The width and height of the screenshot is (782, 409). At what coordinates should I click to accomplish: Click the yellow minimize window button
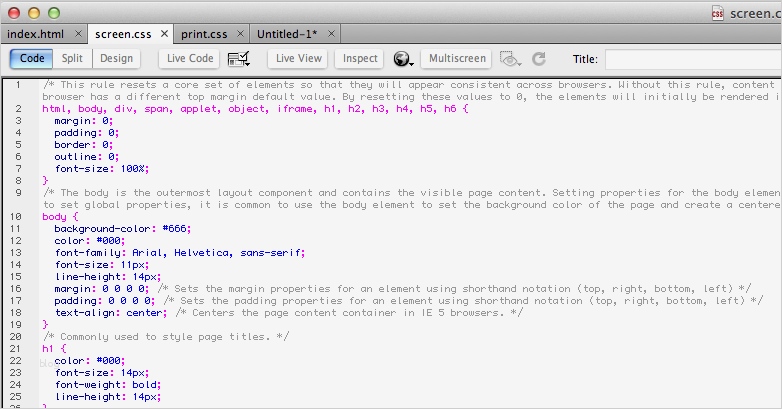pyautogui.click(x=34, y=13)
